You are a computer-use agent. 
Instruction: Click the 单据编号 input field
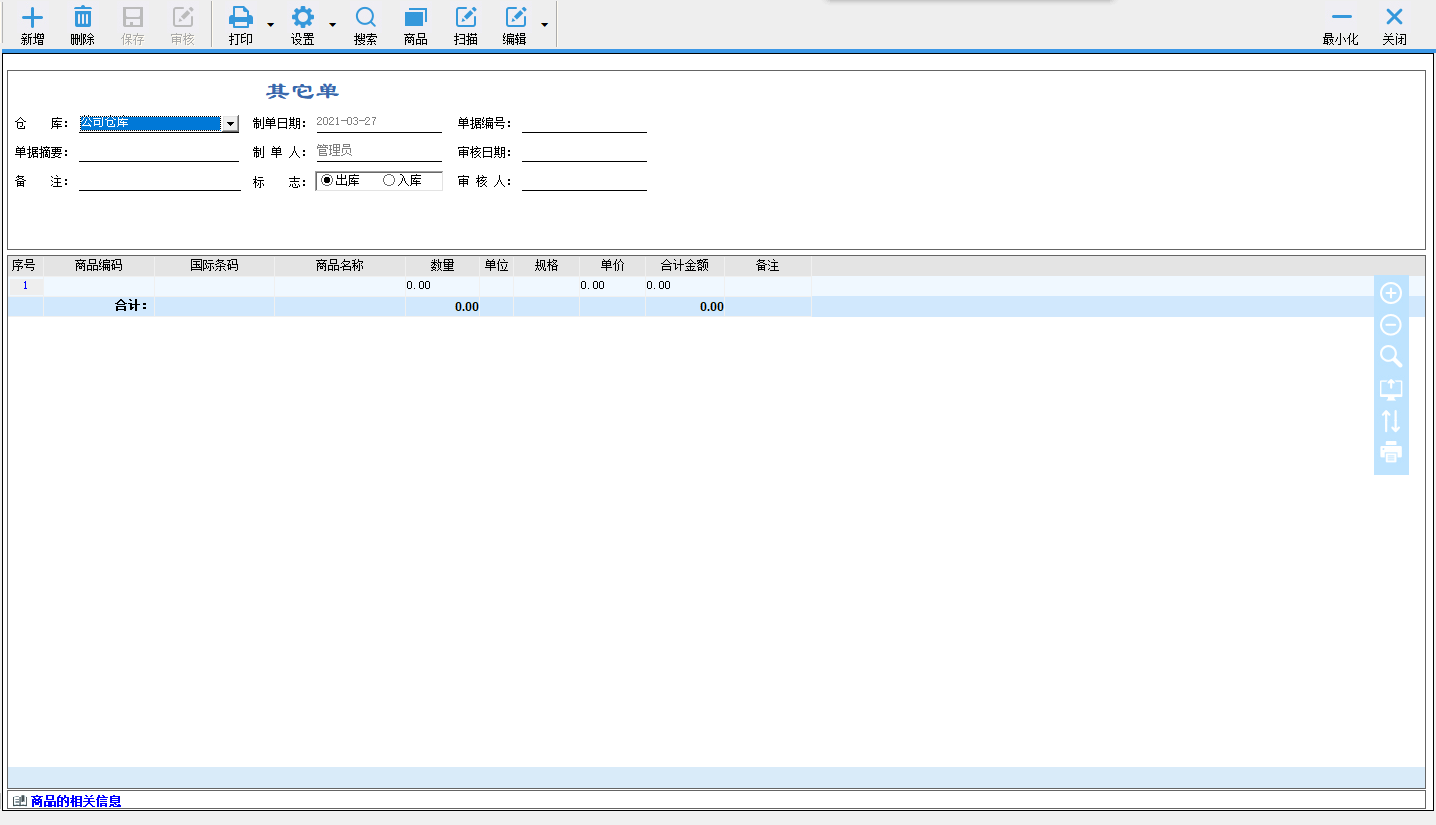point(584,123)
